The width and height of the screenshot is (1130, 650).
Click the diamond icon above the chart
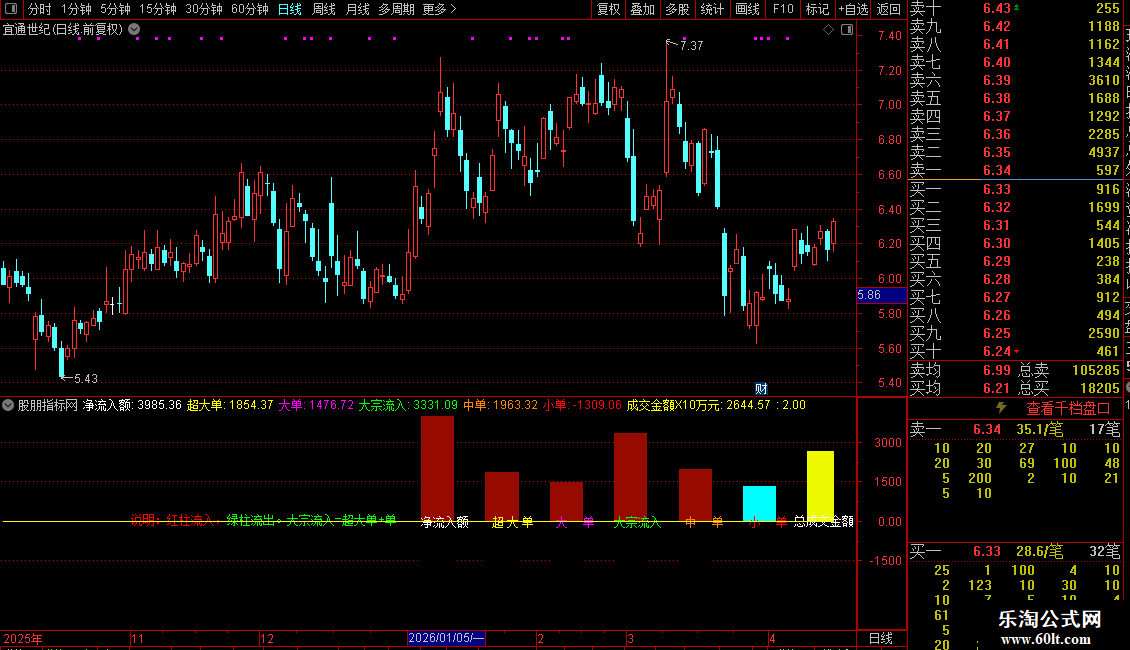coord(828,30)
